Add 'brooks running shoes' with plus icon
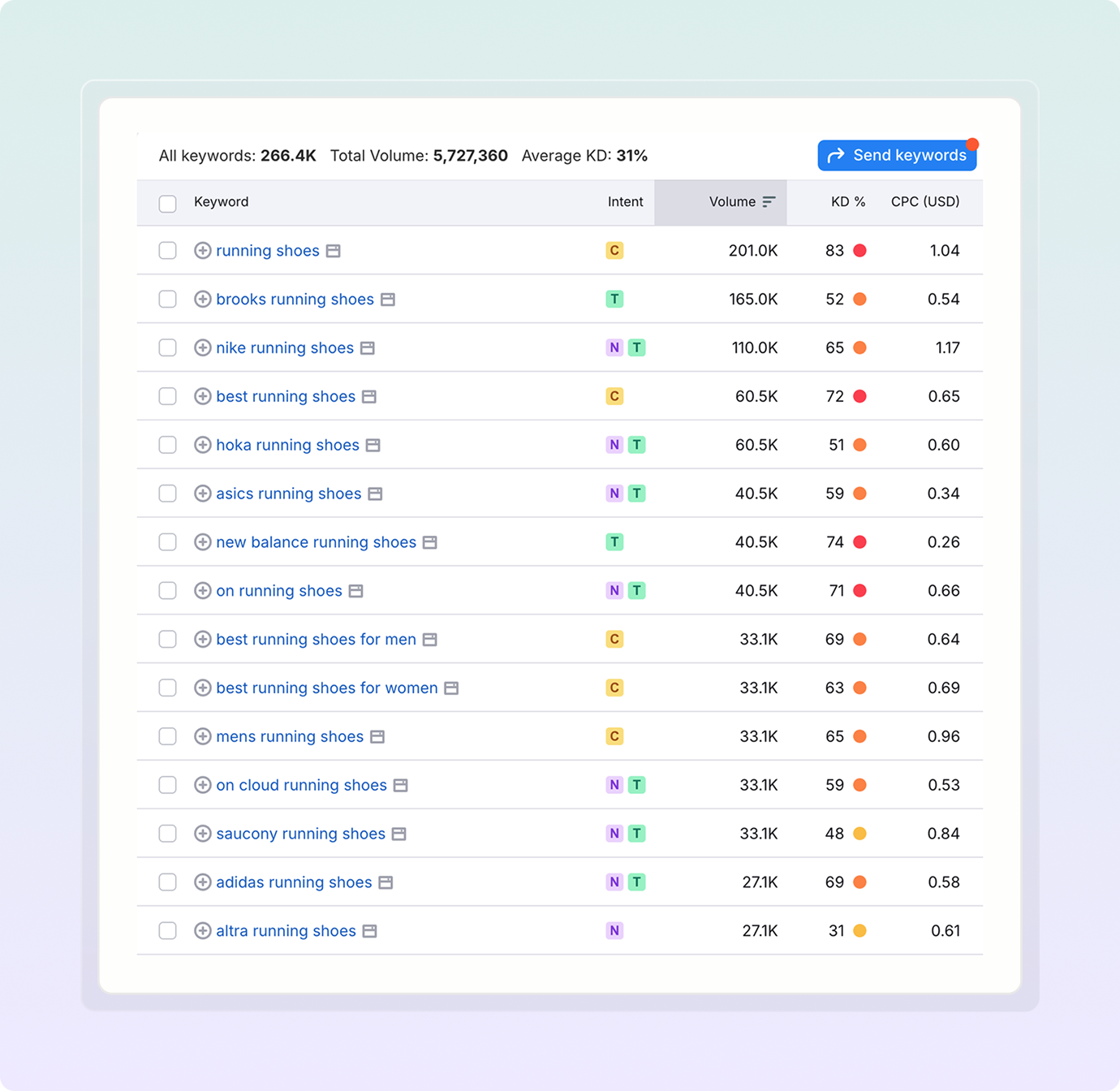 (x=203, y=300)
